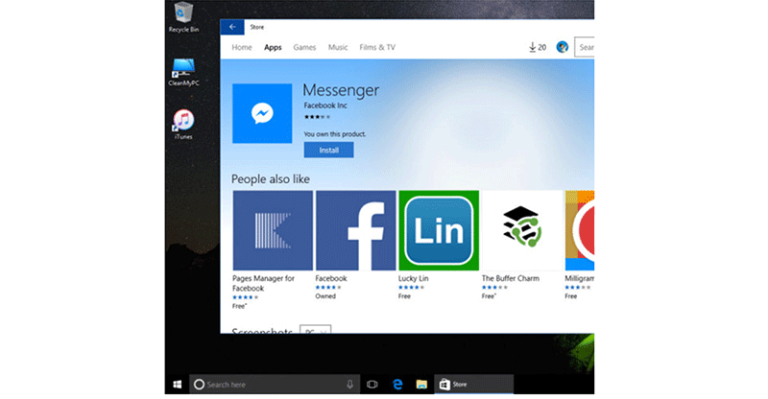Viewport: 768px width, 399px height.
Task: Open the Films & TV tab
Action: coord(377,47)
